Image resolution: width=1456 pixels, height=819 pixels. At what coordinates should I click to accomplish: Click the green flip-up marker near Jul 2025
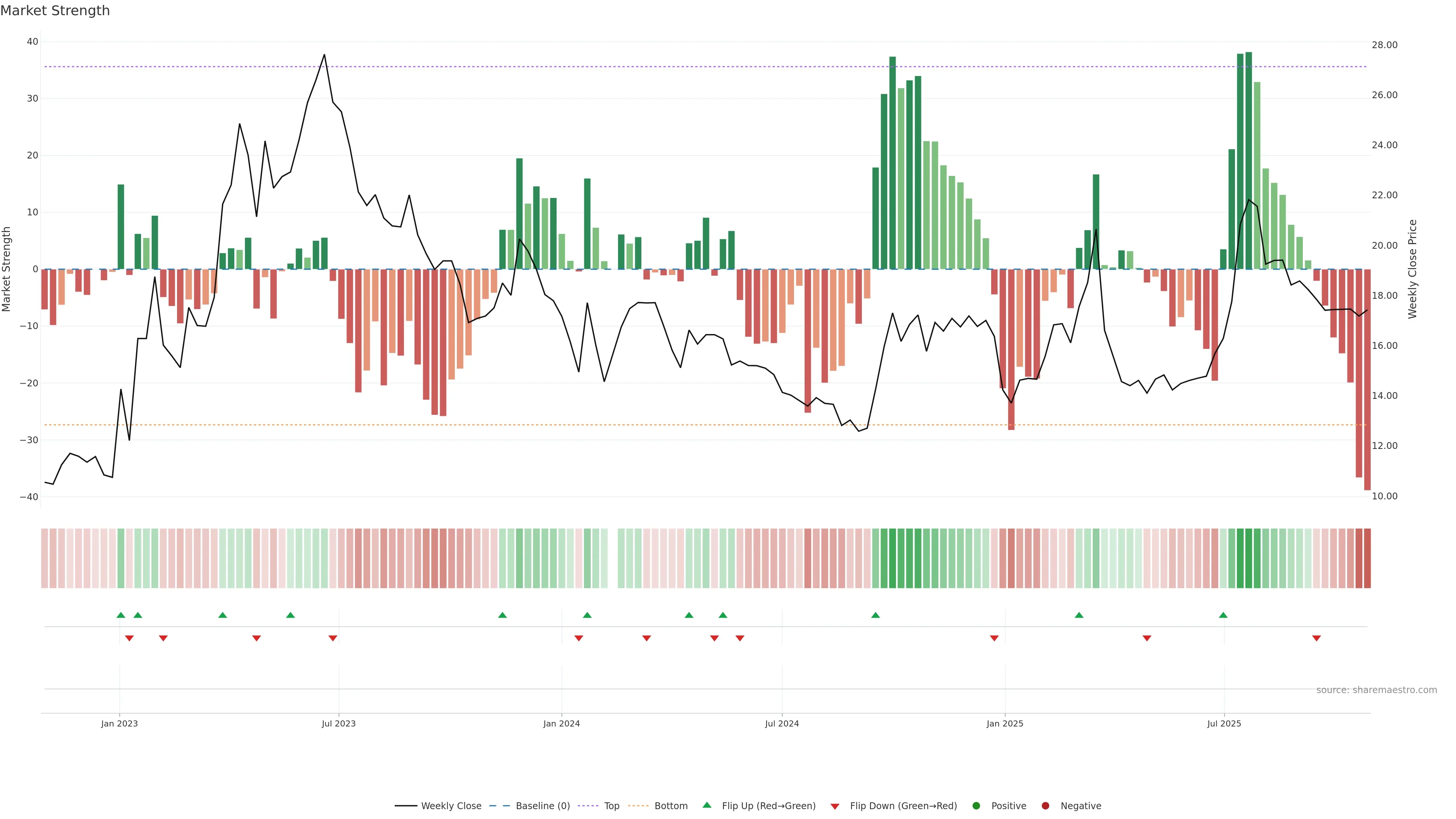[1223, 615]
